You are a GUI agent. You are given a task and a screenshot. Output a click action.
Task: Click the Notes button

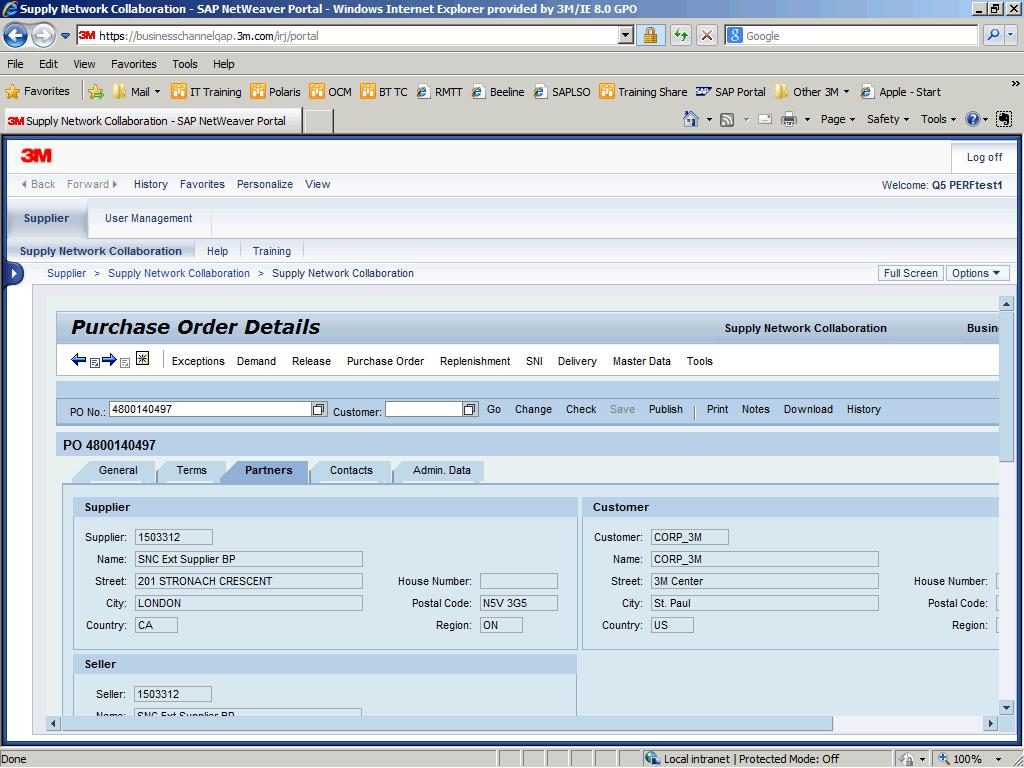click(x=756, y=409)
